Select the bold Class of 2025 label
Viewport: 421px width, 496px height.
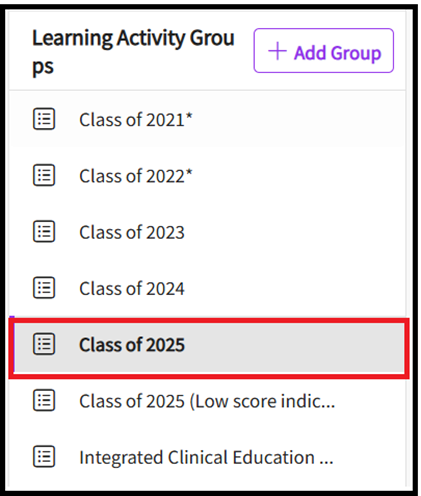point(132,345)
